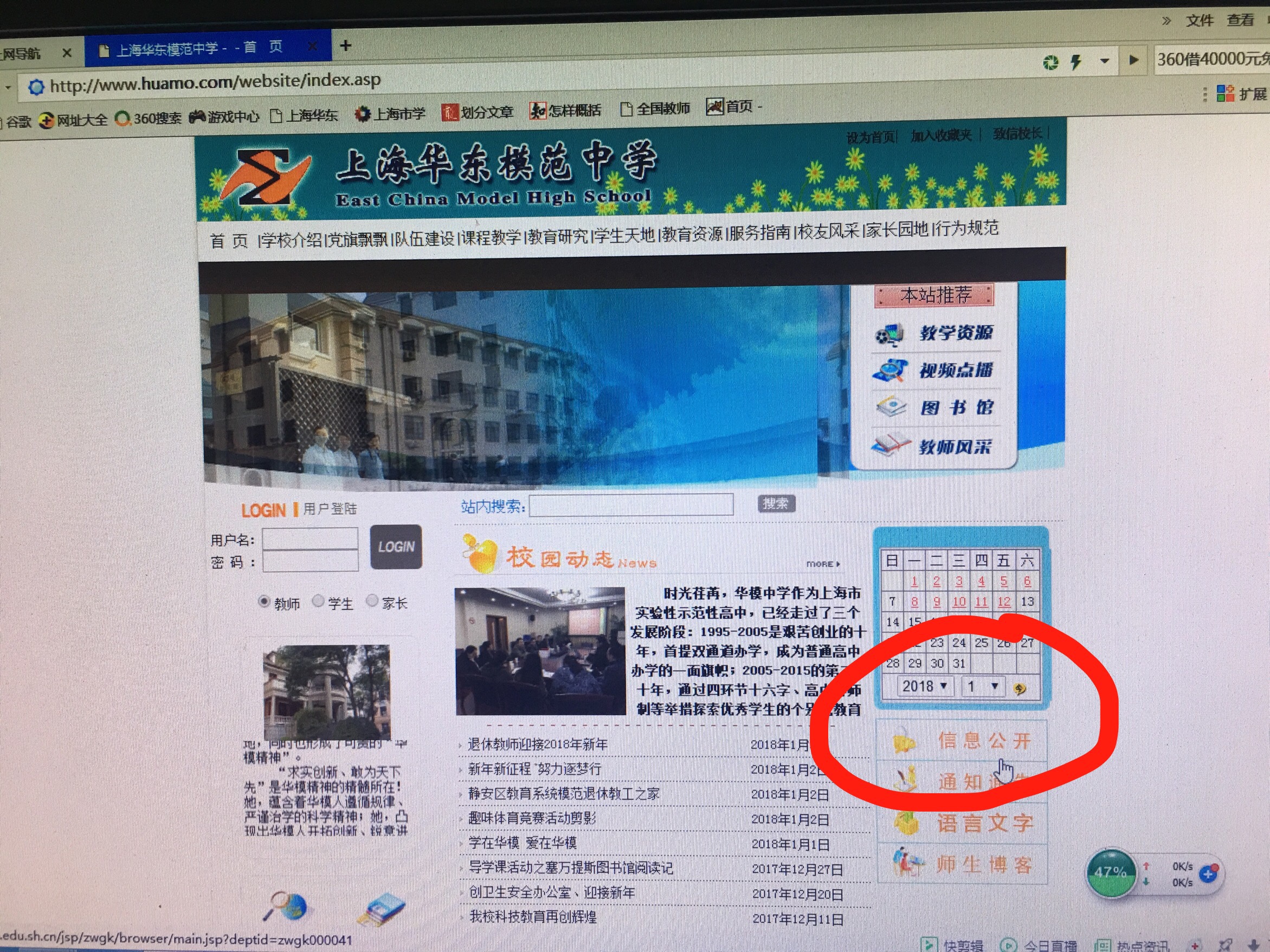Go to 课程教学 in the navigation
Screen dimensions: 1270x952
point(492,237)
